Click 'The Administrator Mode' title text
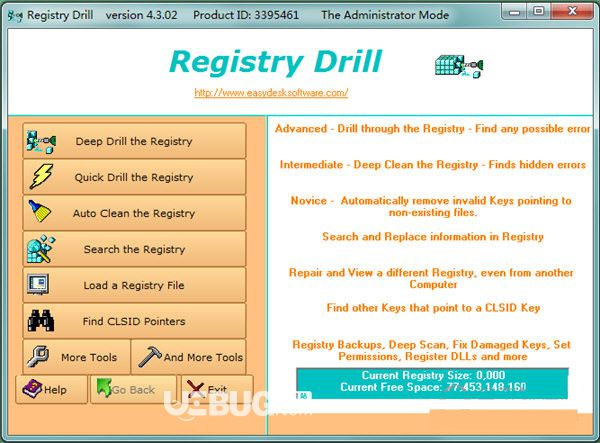Screen dimensions: 600x443 (385, 15)
